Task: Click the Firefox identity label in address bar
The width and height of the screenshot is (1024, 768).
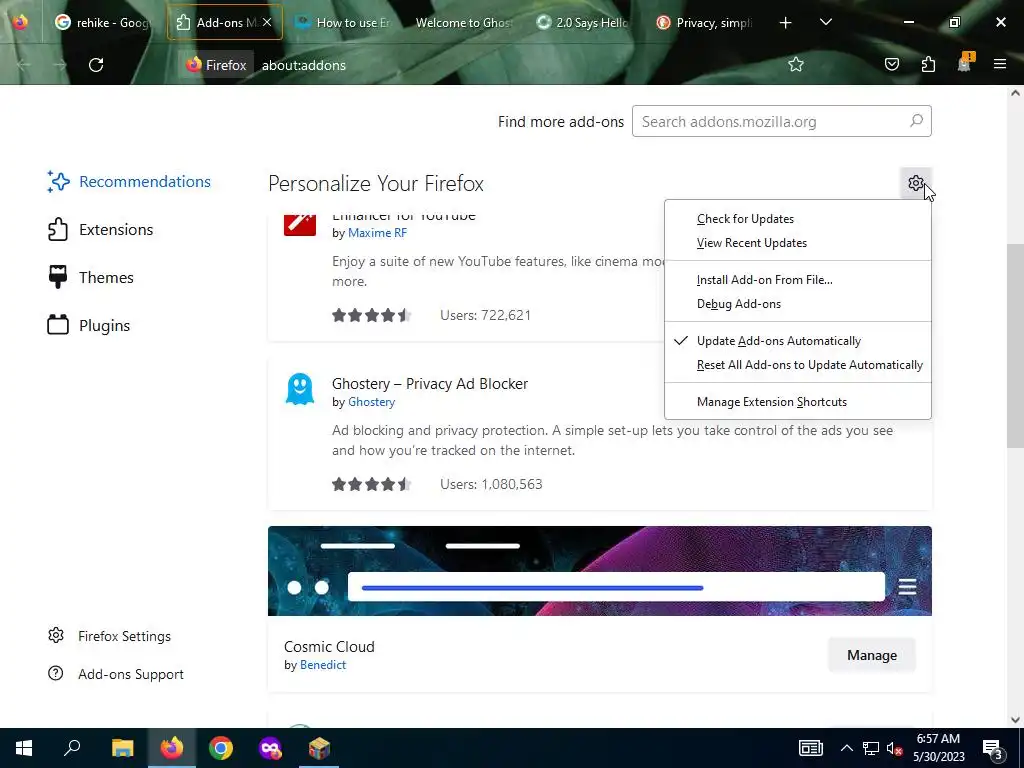Action: (216, 65)
